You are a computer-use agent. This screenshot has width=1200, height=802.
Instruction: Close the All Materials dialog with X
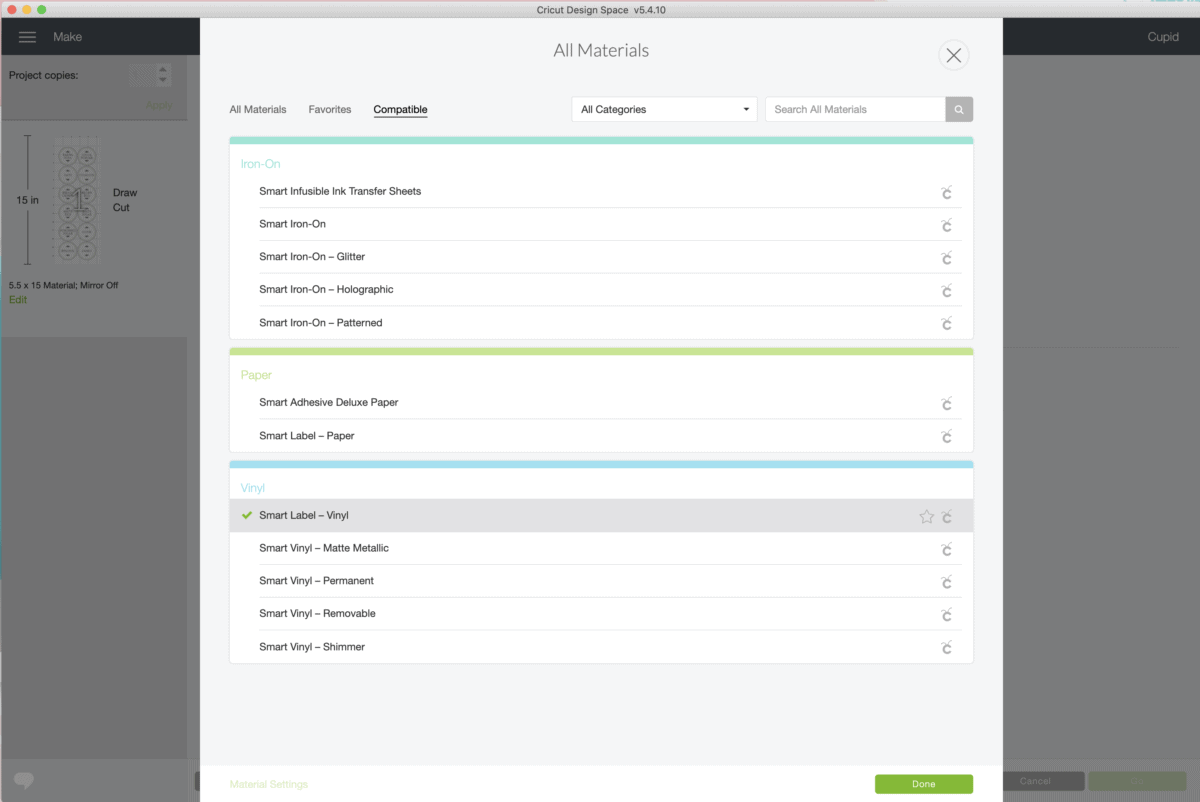pyautogui.click(x=953, y=56)
